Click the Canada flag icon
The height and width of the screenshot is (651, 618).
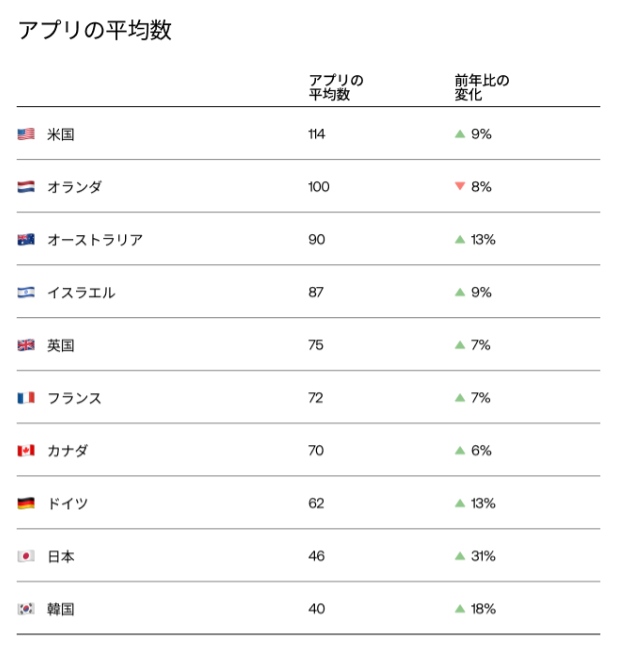[x=26, y=451]
